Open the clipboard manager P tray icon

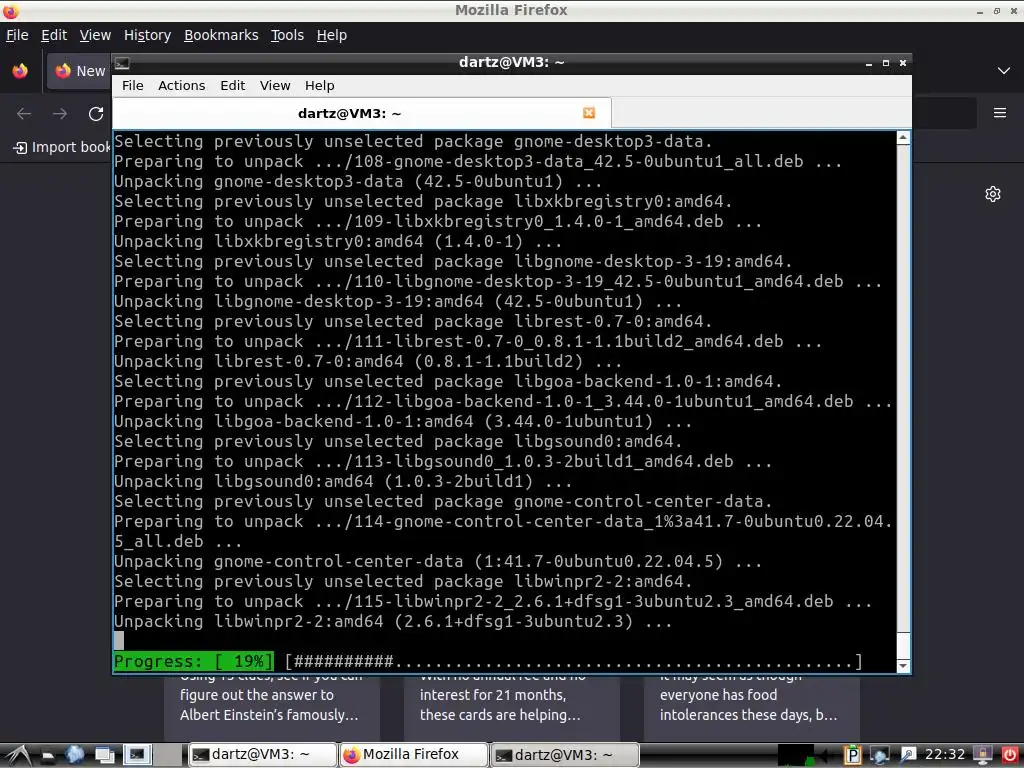pyautogui.click(x=852, y=755)
